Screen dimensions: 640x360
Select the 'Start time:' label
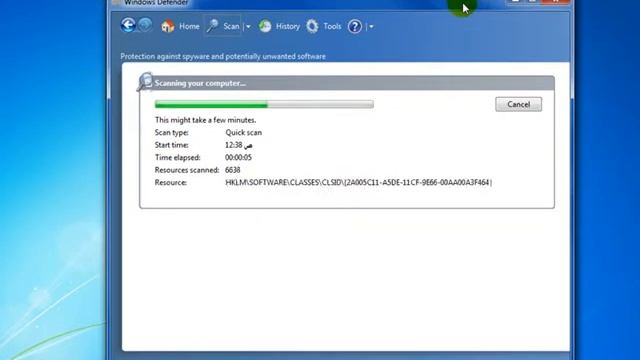point(171,145)
